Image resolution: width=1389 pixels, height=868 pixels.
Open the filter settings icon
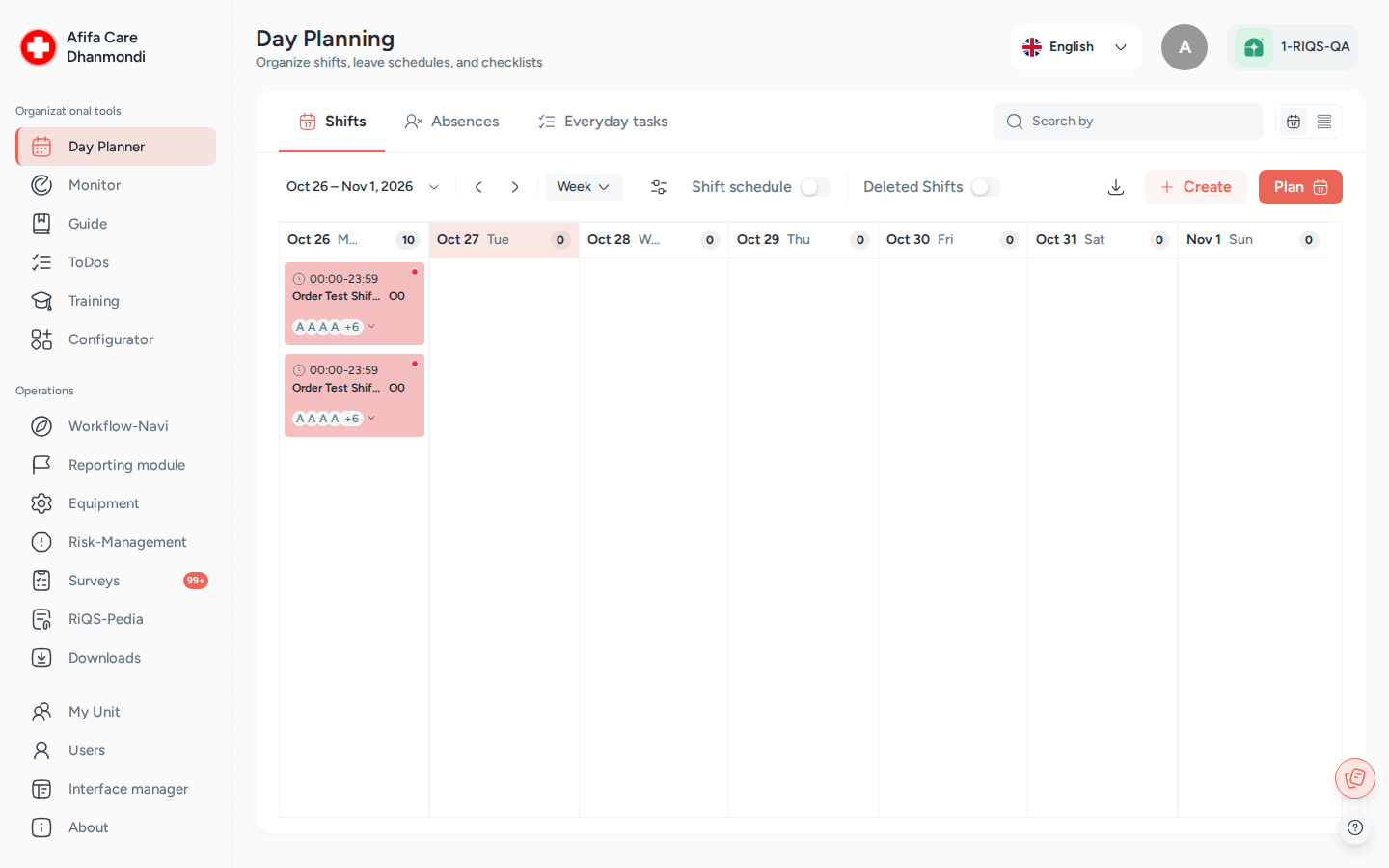(659, 187)
